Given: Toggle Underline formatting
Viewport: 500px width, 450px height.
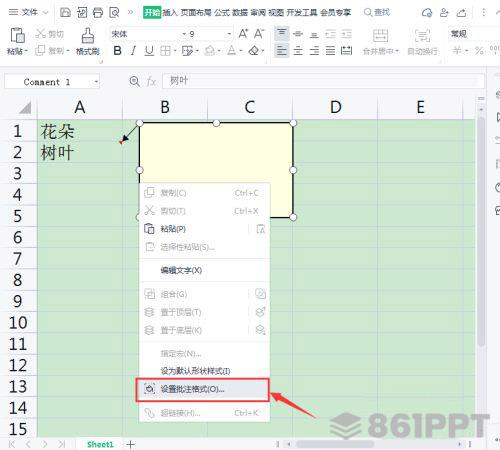Looking at the screenshot, I should (149, 51).
